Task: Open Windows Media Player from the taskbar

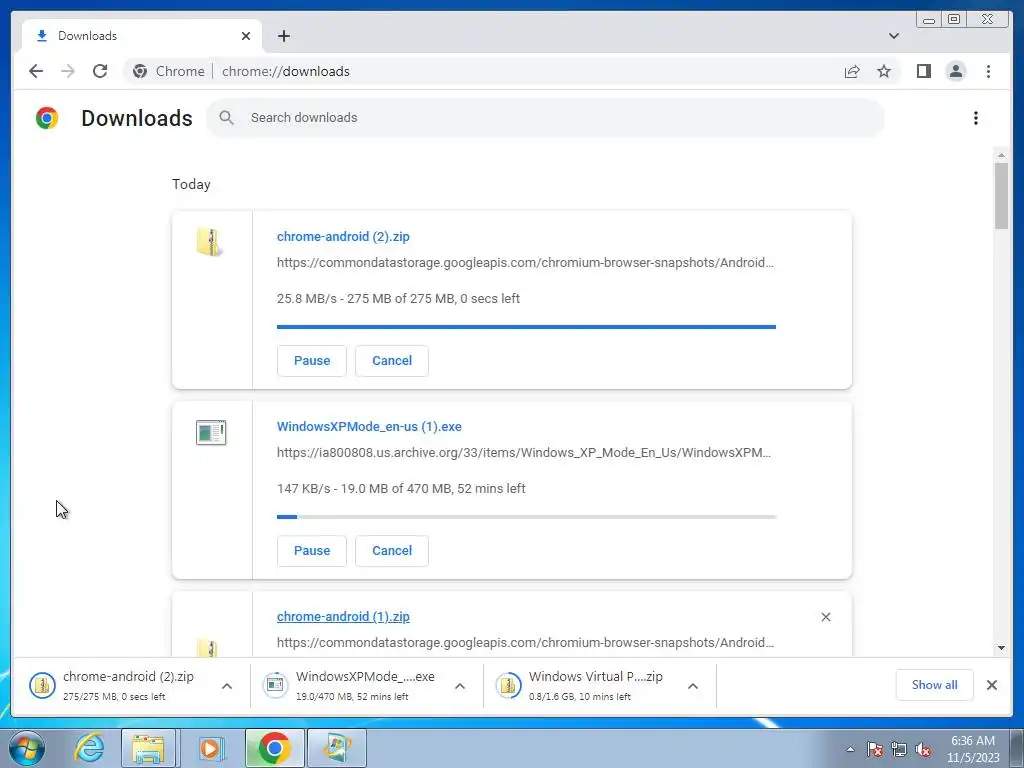Action: point(211,748)
